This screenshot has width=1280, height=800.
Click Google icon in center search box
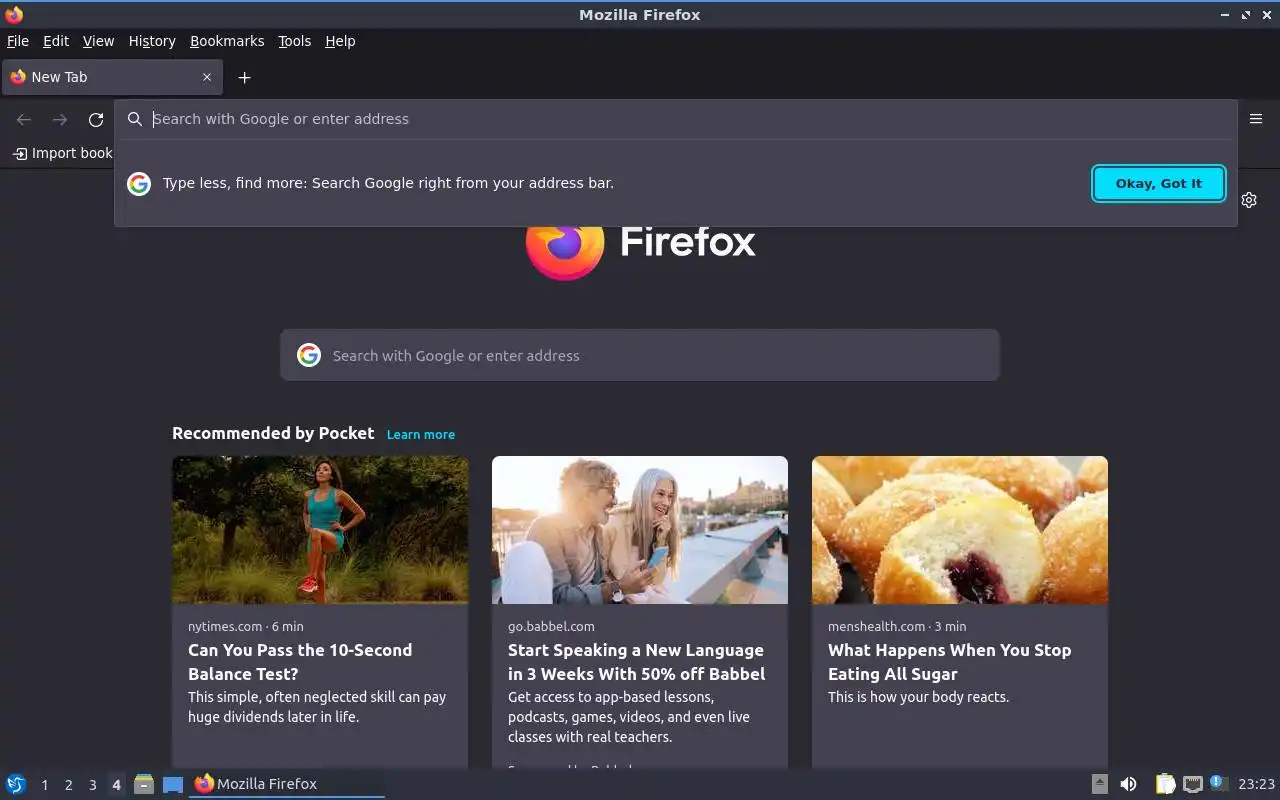(309, 355)
